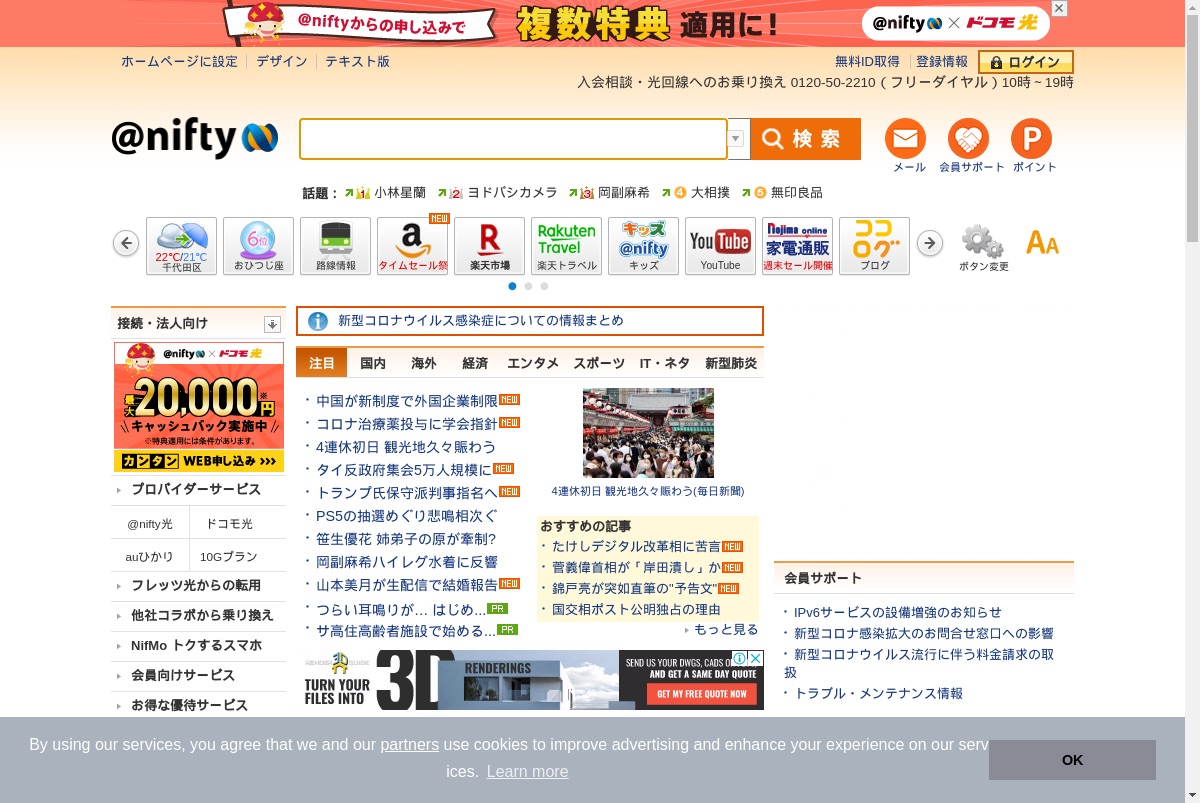Open the テキスト版 link
Viewport: 1200px width, 803px height.
(x=357, y=62)
